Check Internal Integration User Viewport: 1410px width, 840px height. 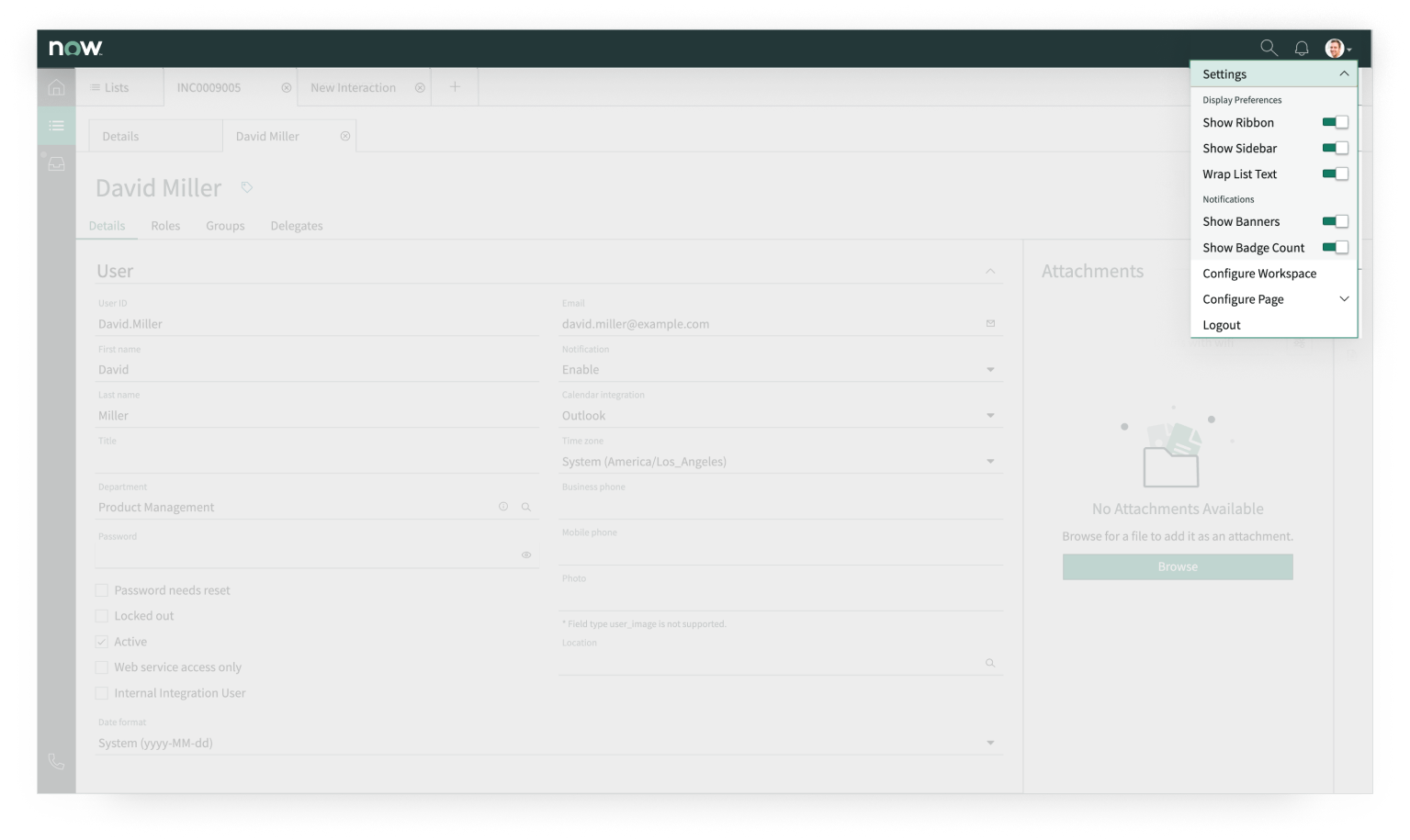[102, 693]
